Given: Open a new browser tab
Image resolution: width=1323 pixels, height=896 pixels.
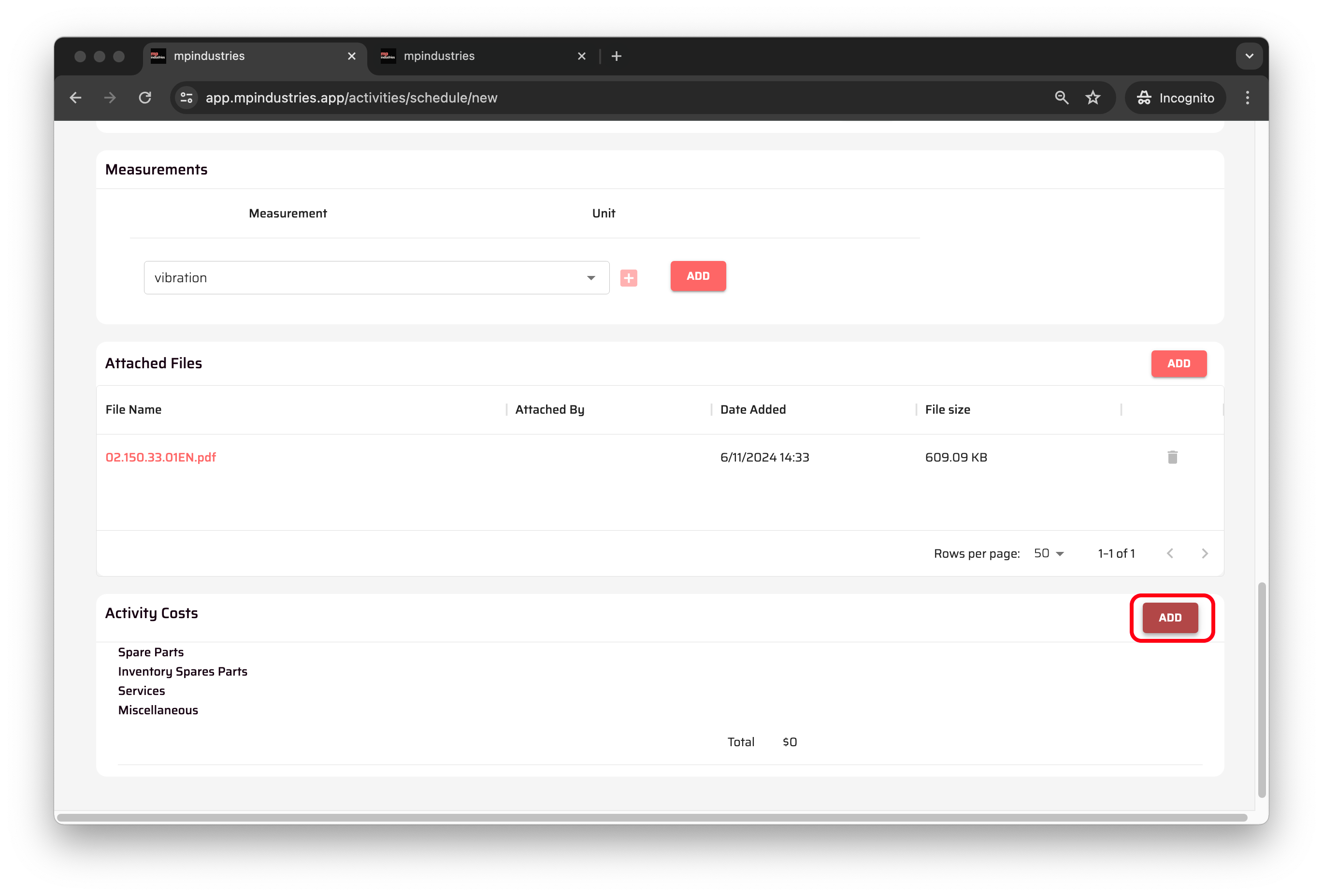Looking at the screenshot, I should (616, 57).
